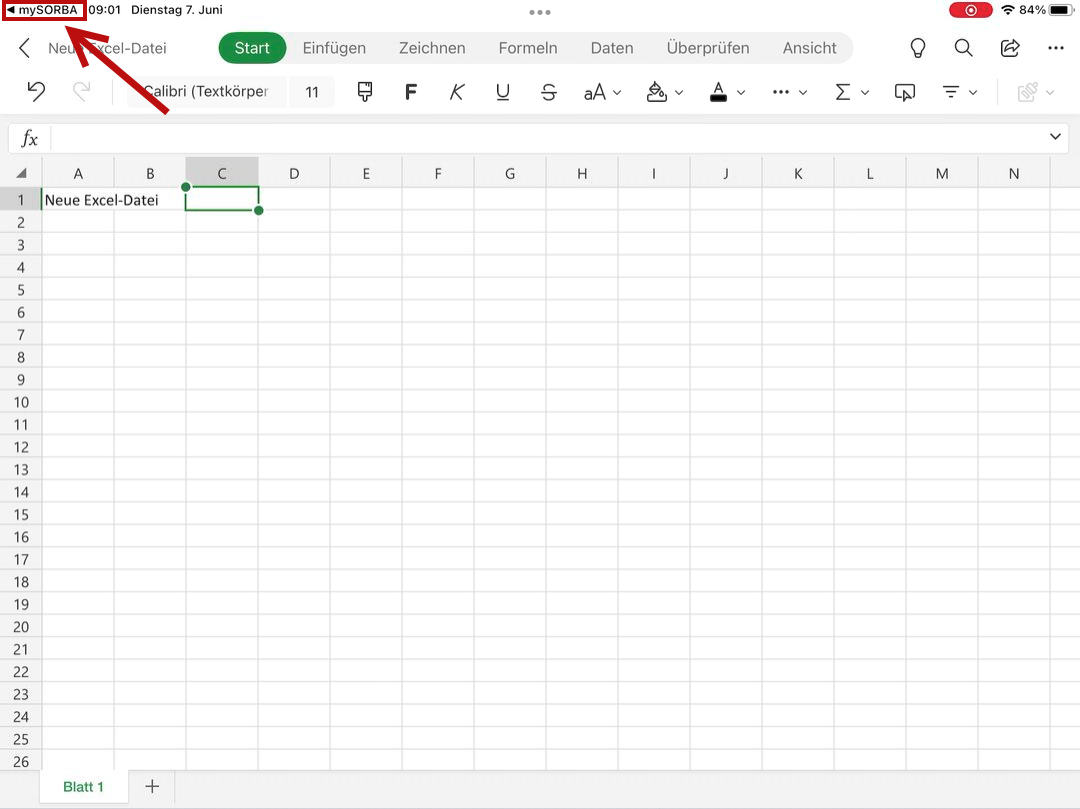The height and width of the screenshot is (809, 1080).
Task: Expand the formula bar chevron
Action: click(x=1055, y=137)
